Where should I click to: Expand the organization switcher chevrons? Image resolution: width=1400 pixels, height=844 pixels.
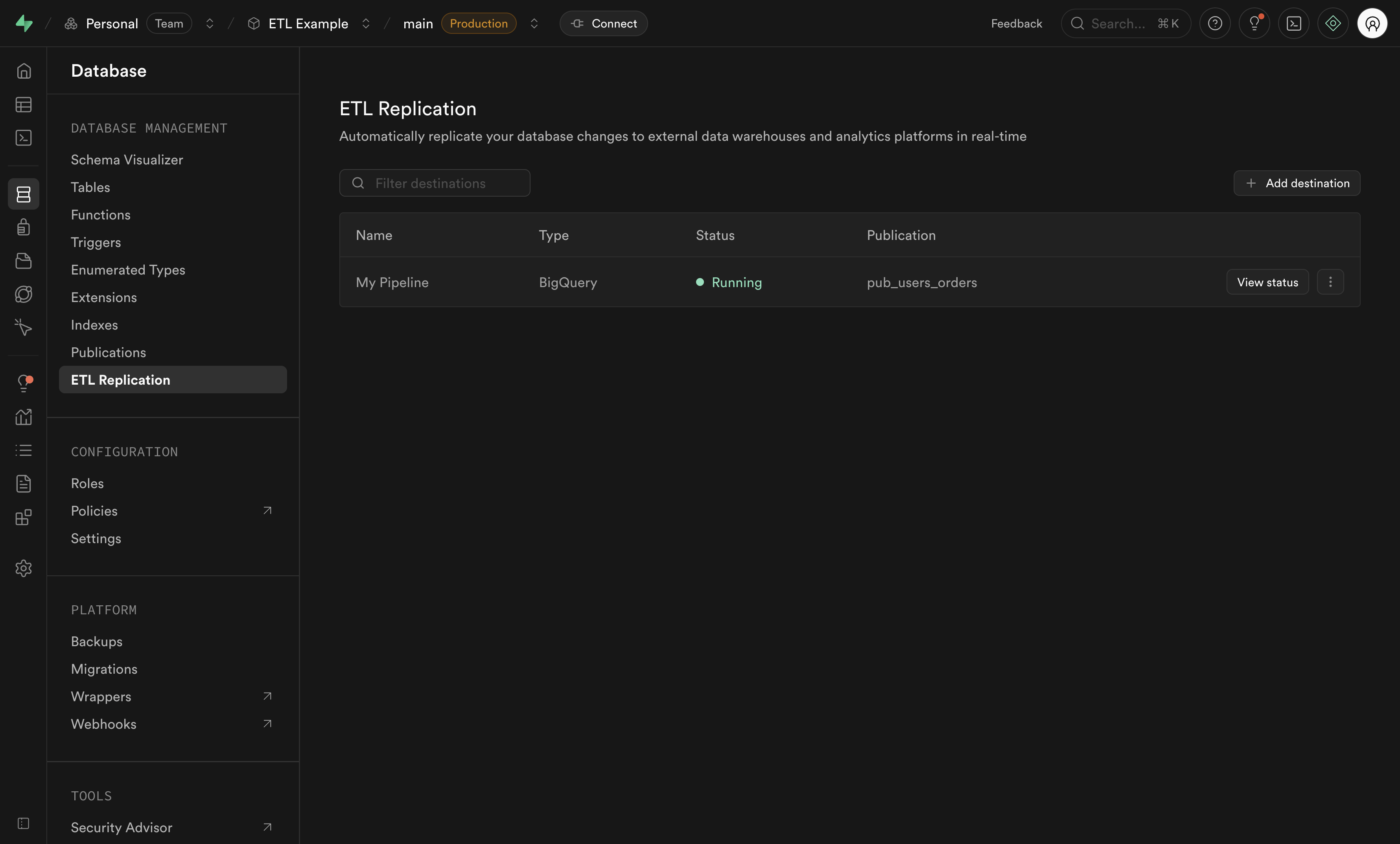click(x=210, y=23)
